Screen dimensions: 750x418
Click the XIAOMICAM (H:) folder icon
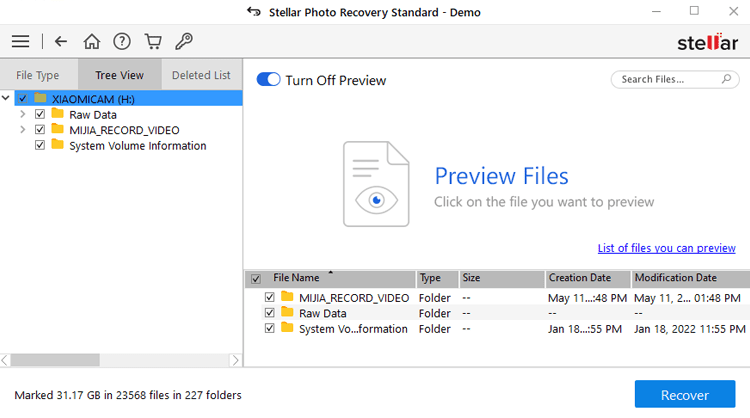(x=40, y=99)
